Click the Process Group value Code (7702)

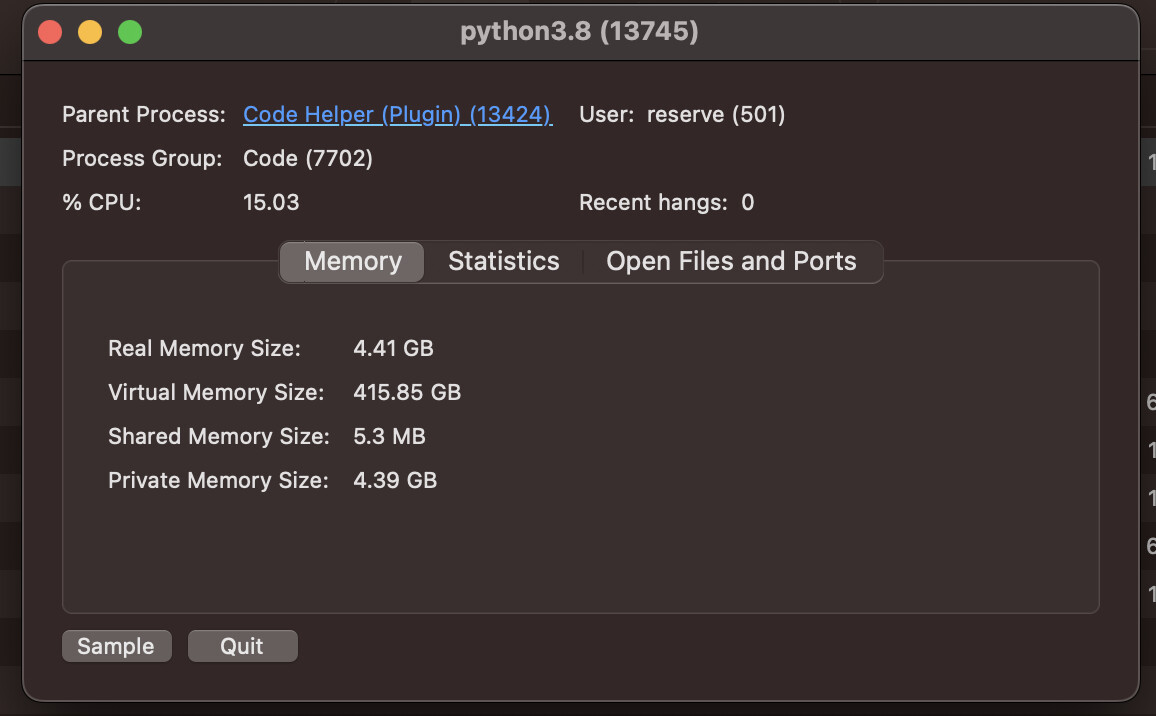(x=308, y=159)
